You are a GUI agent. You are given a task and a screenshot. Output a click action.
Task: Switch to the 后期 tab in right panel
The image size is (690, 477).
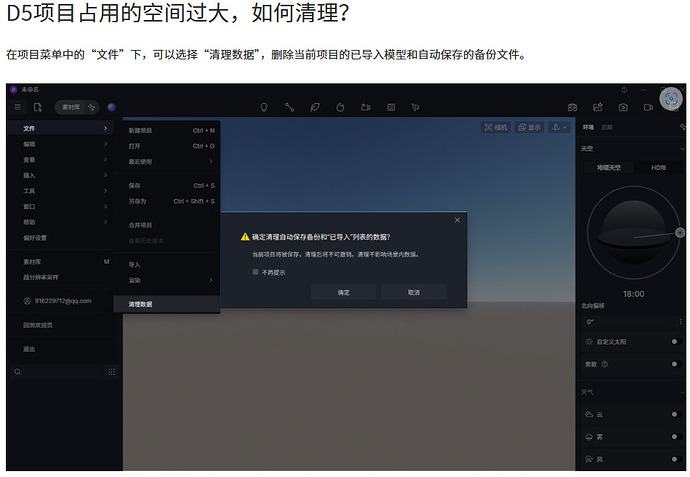pos(607,127)
